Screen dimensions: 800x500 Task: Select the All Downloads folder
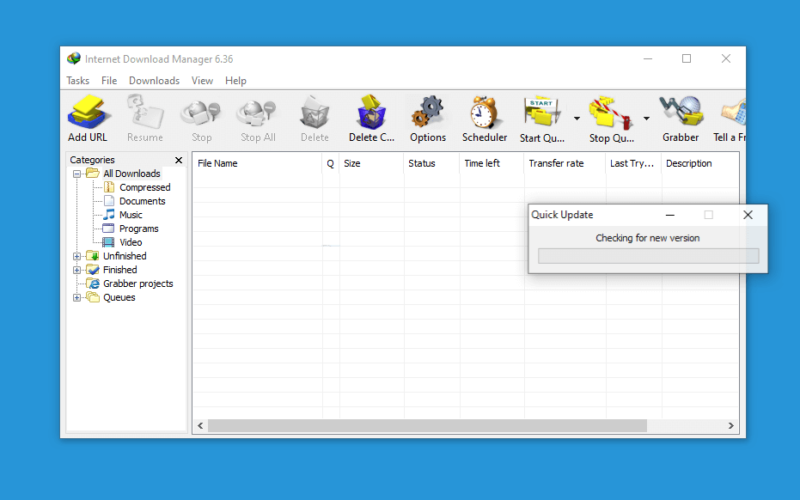(131, 173)
